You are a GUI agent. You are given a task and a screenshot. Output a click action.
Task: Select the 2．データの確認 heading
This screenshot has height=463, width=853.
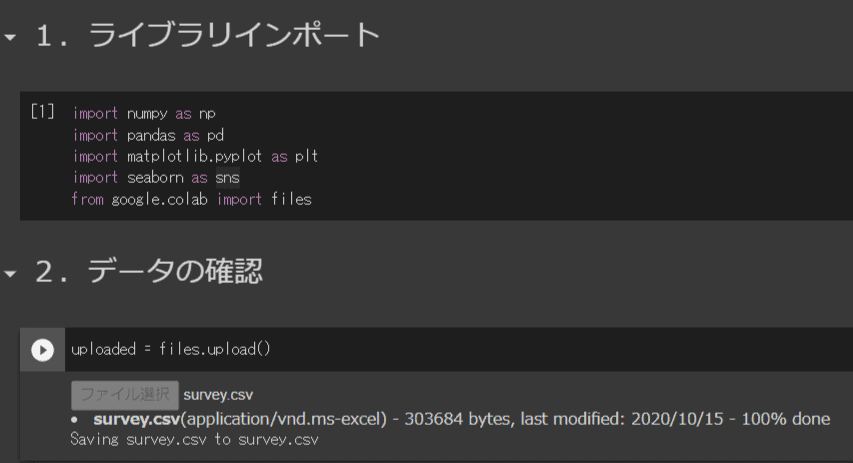pyautogui.click(x=149, y=272)
